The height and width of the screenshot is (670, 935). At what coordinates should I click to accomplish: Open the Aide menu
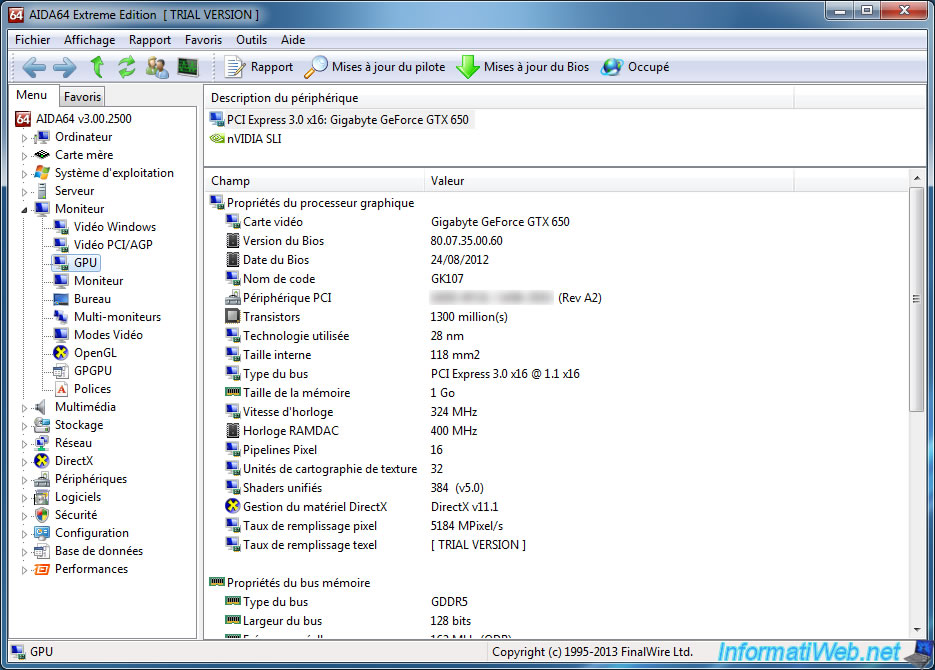coord(293,39)
